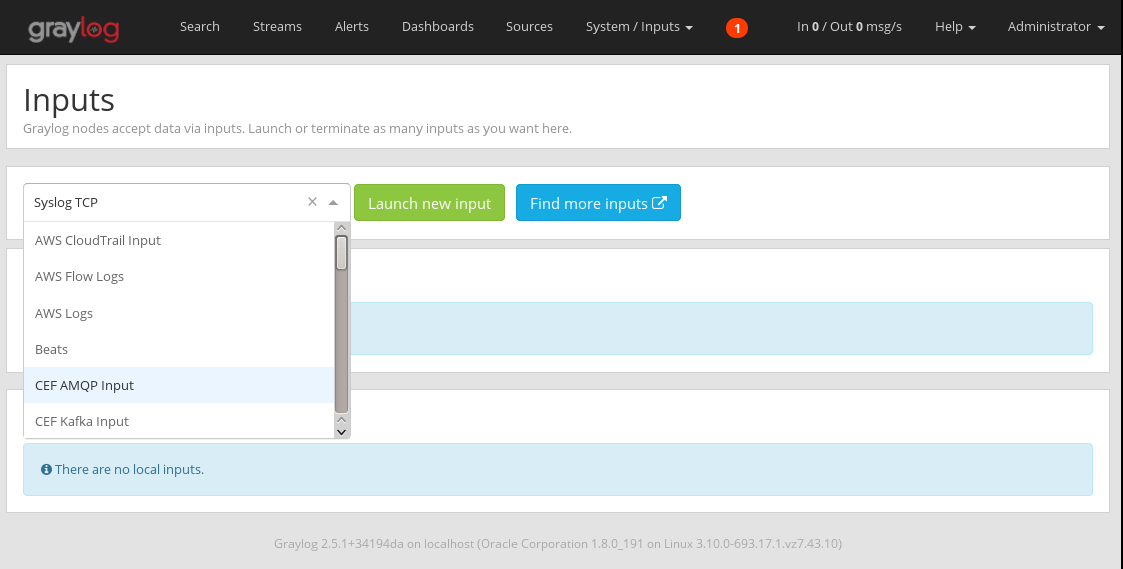Choose CEF Kafka Input option
Viewport: 1123px width, 569px height.
(179, 421)
